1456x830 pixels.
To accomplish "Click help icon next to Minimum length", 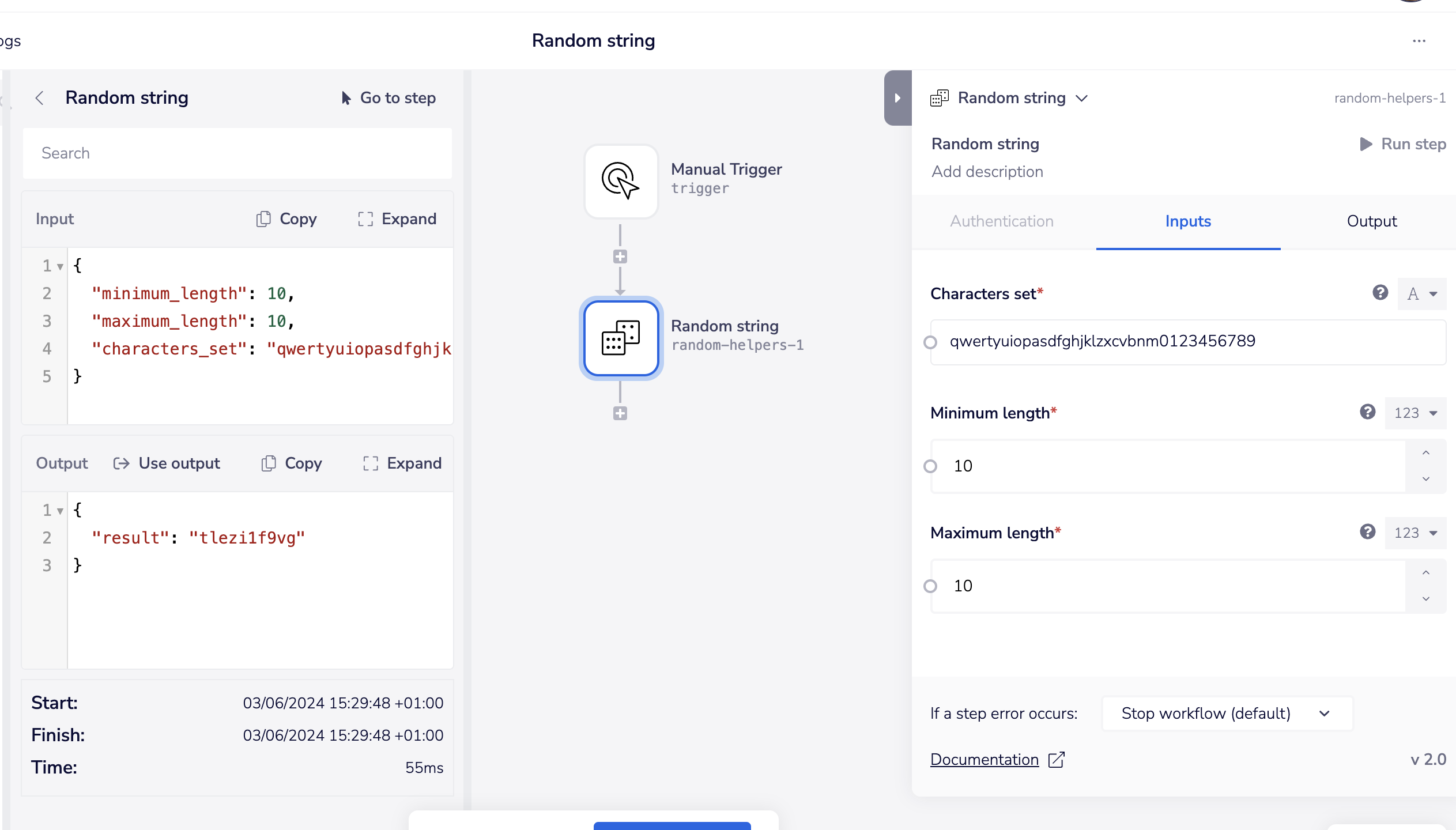I will (x=1367, y=412).
